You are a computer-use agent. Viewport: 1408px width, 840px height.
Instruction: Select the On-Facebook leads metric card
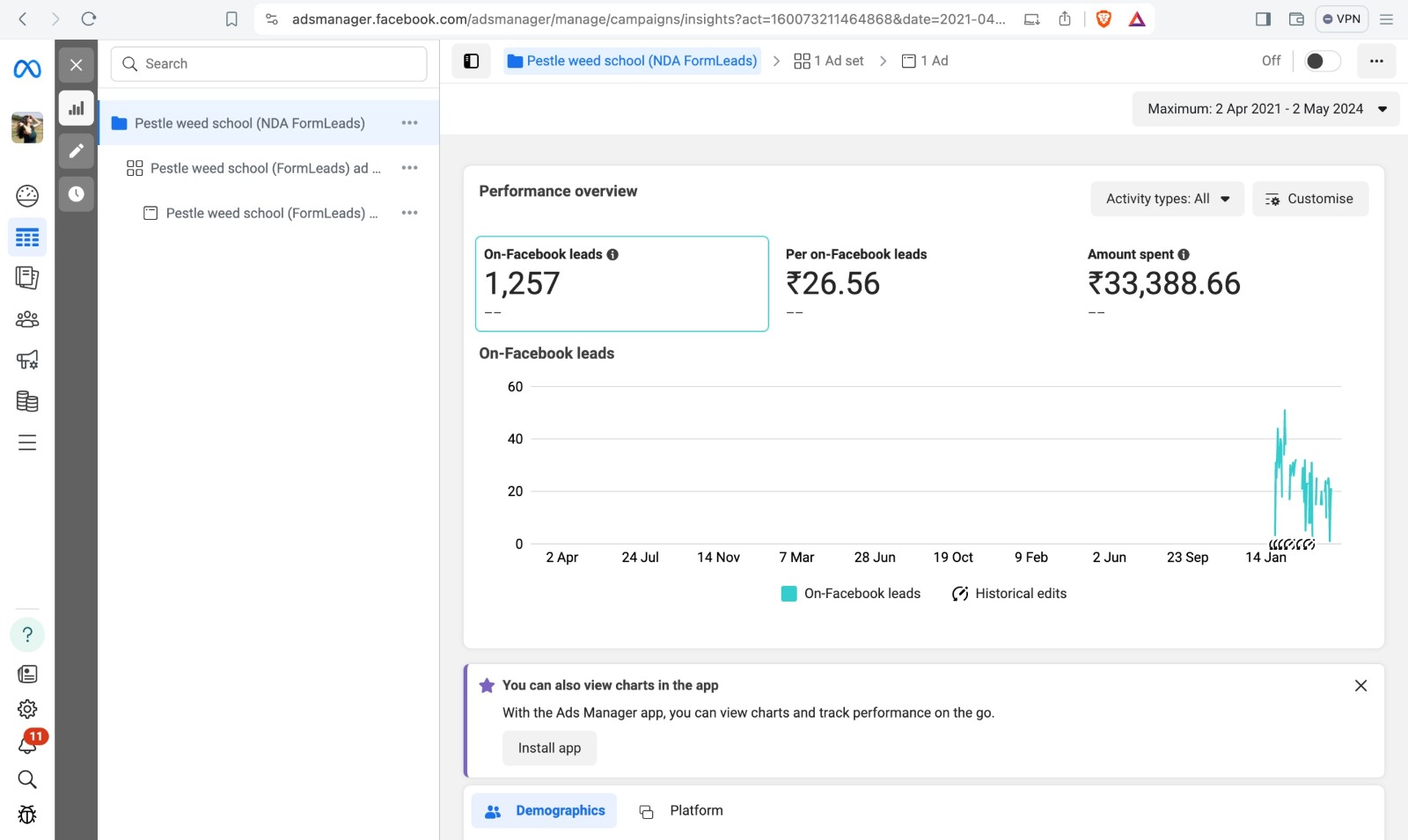click(x=622, y=283)
